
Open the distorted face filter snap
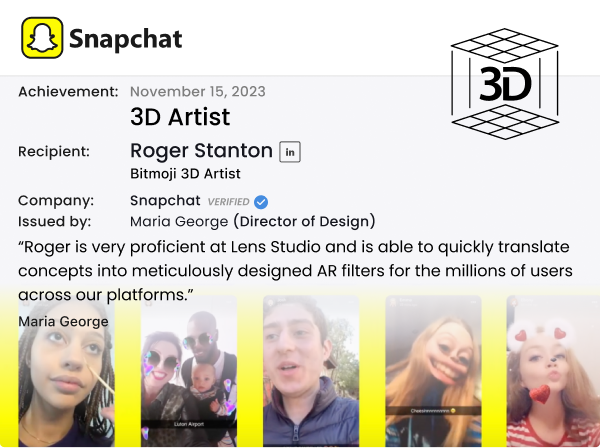433,371
